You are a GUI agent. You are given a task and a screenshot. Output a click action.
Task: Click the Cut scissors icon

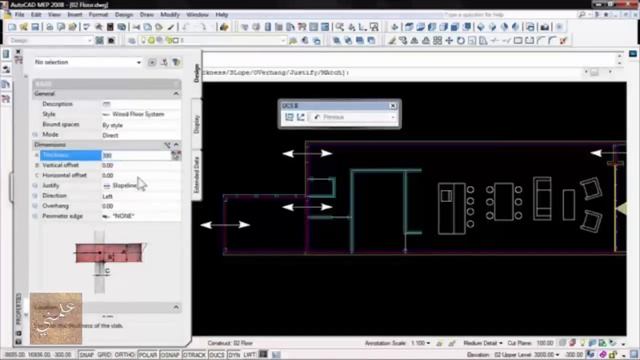click(x=136, y=27)
